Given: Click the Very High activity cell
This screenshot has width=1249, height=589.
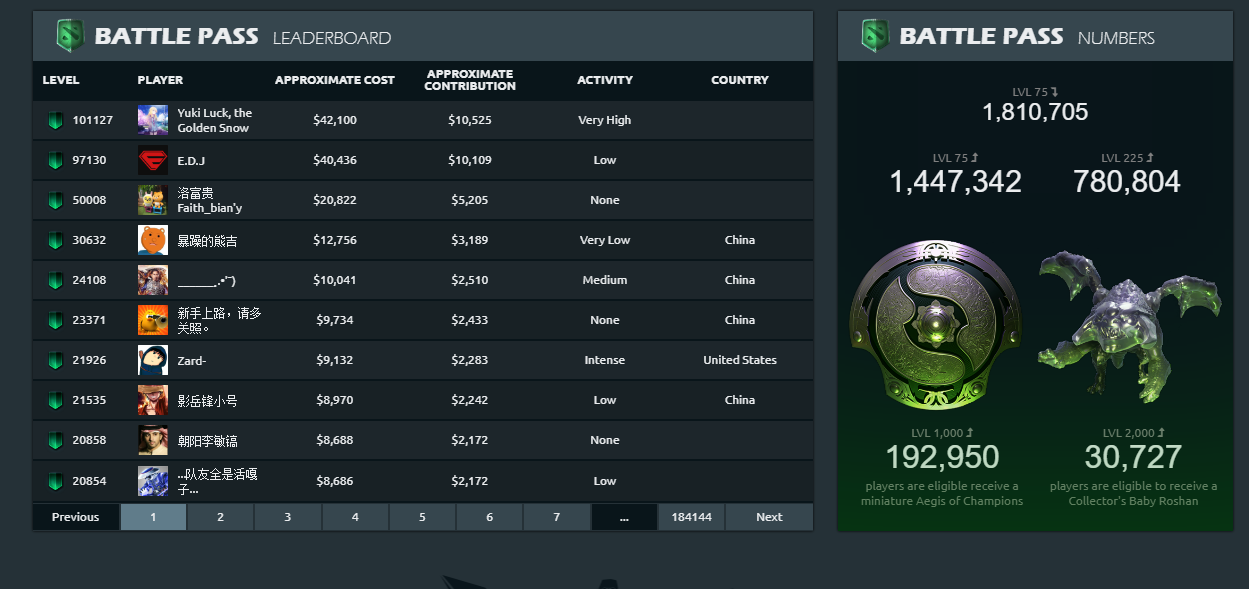Looking at the screenshot, I should pyautogui.click(x=605, y=120).
